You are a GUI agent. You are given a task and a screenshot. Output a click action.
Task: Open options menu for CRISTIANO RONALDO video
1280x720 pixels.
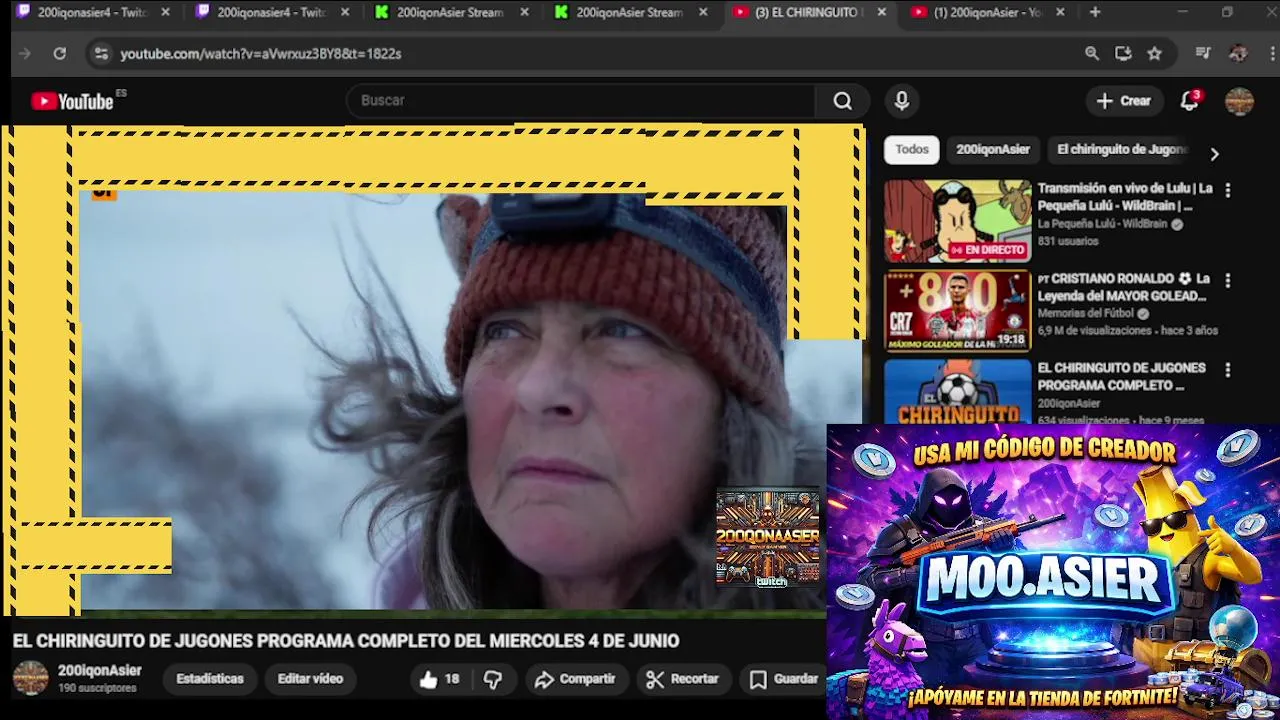click(x=1228, y=281)
